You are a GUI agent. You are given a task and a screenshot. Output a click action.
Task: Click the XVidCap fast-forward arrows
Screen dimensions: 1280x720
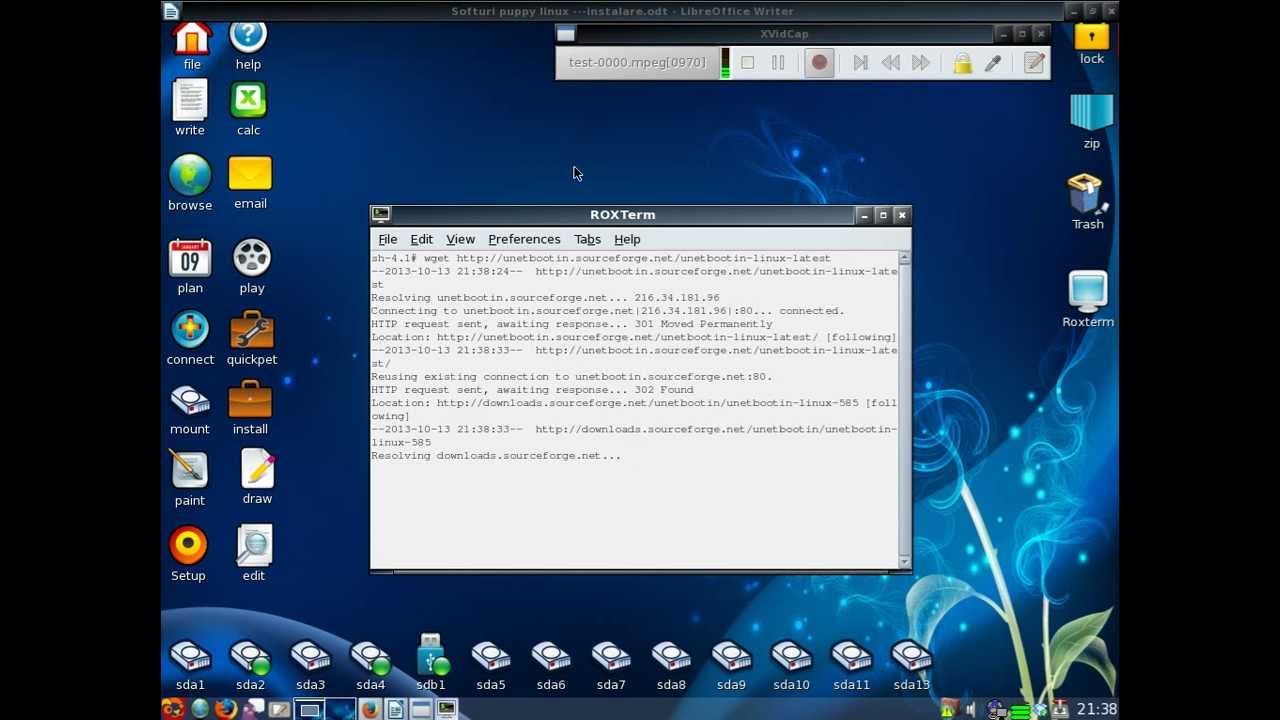point(921,63)
